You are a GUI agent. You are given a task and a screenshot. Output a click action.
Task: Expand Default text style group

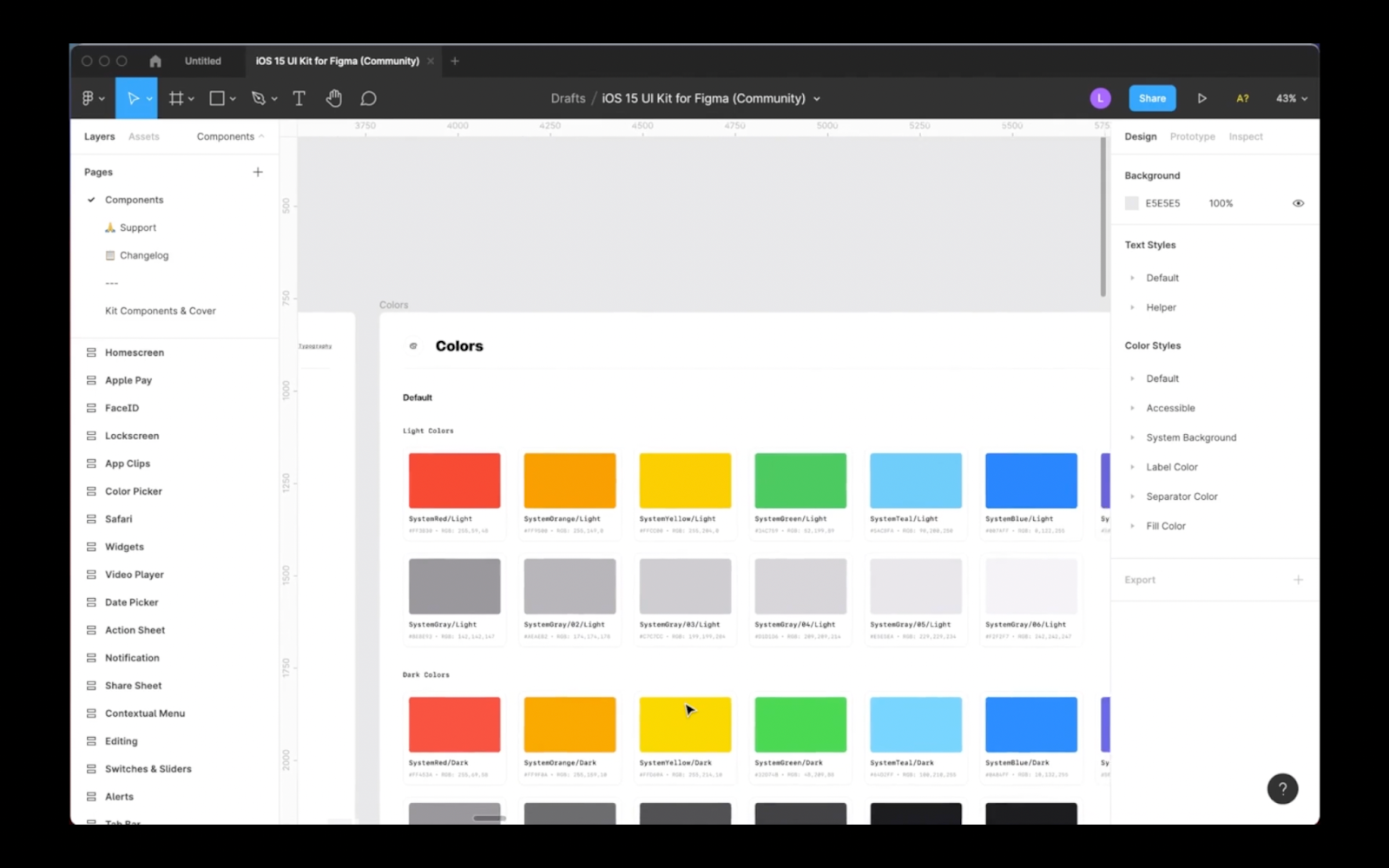pyautogui.click(x=1132, y=278)
